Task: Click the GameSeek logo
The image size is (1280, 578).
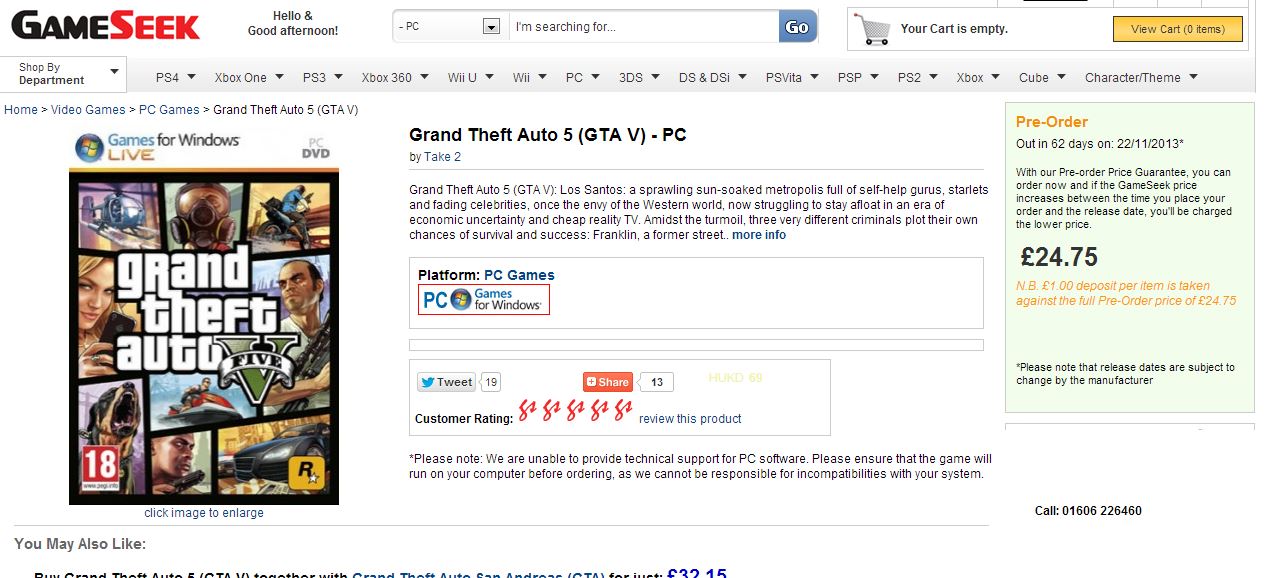Action: pos(106,25)
